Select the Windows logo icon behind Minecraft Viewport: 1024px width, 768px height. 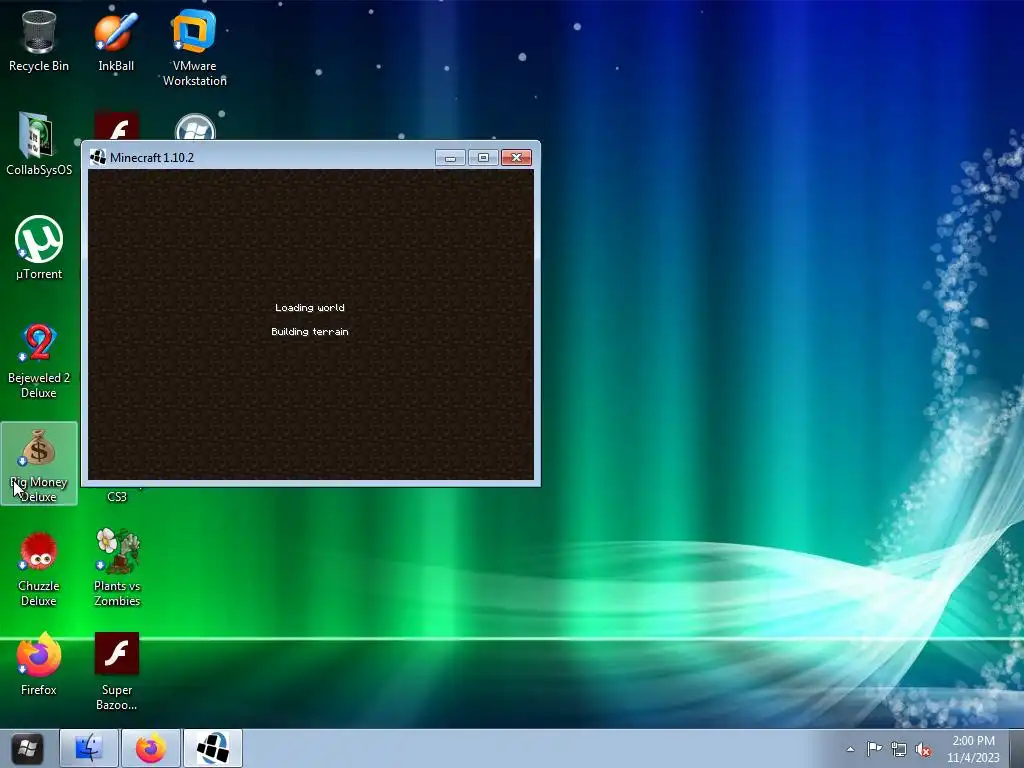coord(195,127)
